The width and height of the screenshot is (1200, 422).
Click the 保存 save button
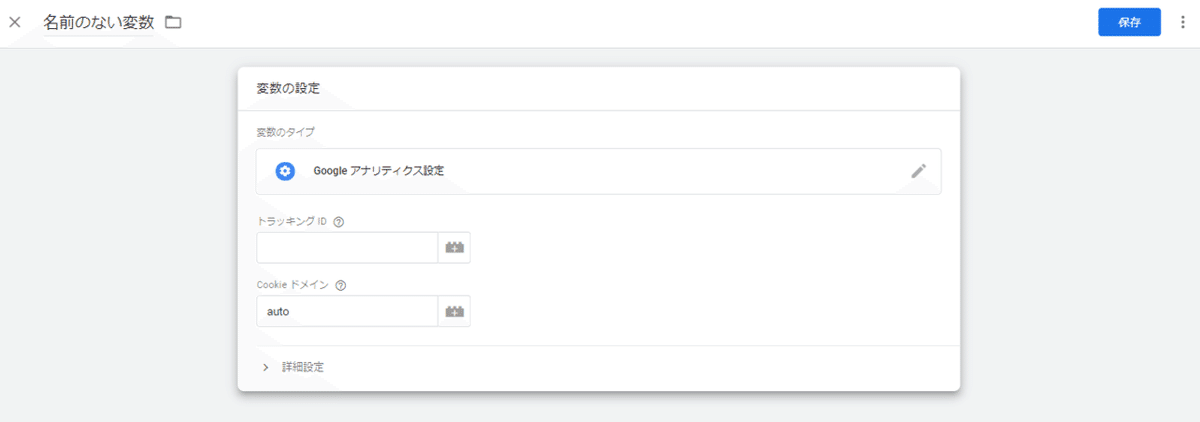click(1129, 22)
